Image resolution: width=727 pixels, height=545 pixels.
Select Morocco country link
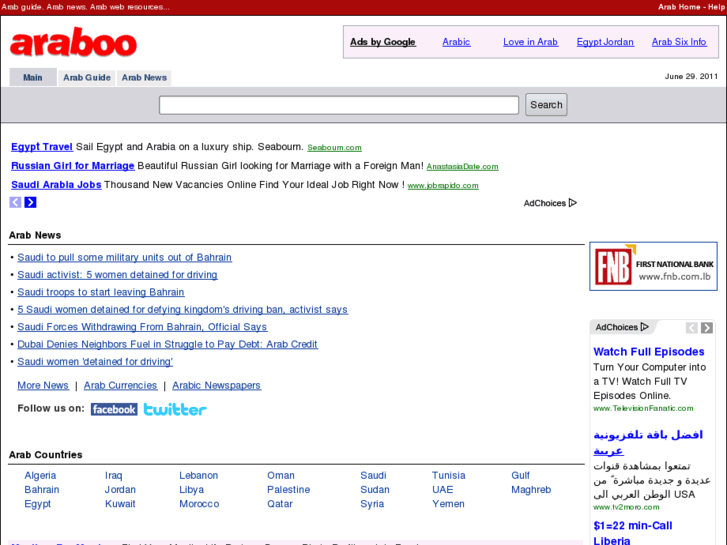[x=199, y=504]
